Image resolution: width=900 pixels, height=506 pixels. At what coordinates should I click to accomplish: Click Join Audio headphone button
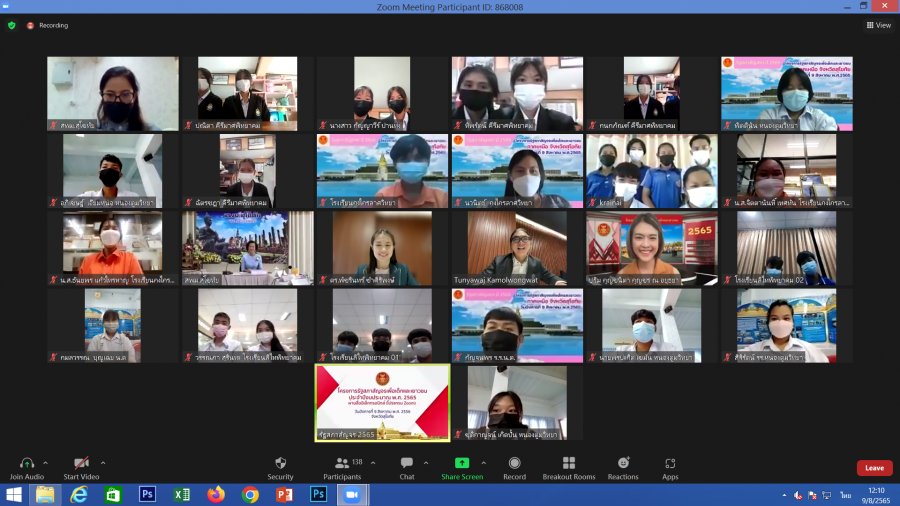[x=27, y=463]
